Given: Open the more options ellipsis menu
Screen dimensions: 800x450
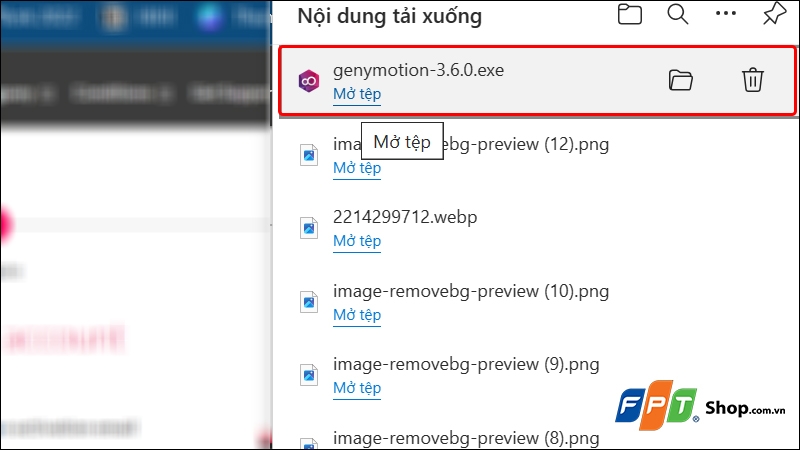Looking at the screenshot, I should (726, 14).
